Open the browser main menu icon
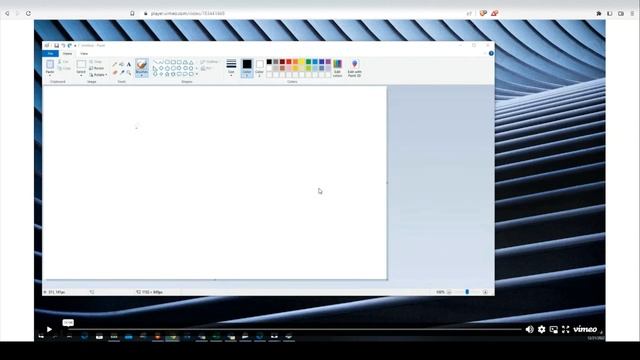 coord(632,13)
